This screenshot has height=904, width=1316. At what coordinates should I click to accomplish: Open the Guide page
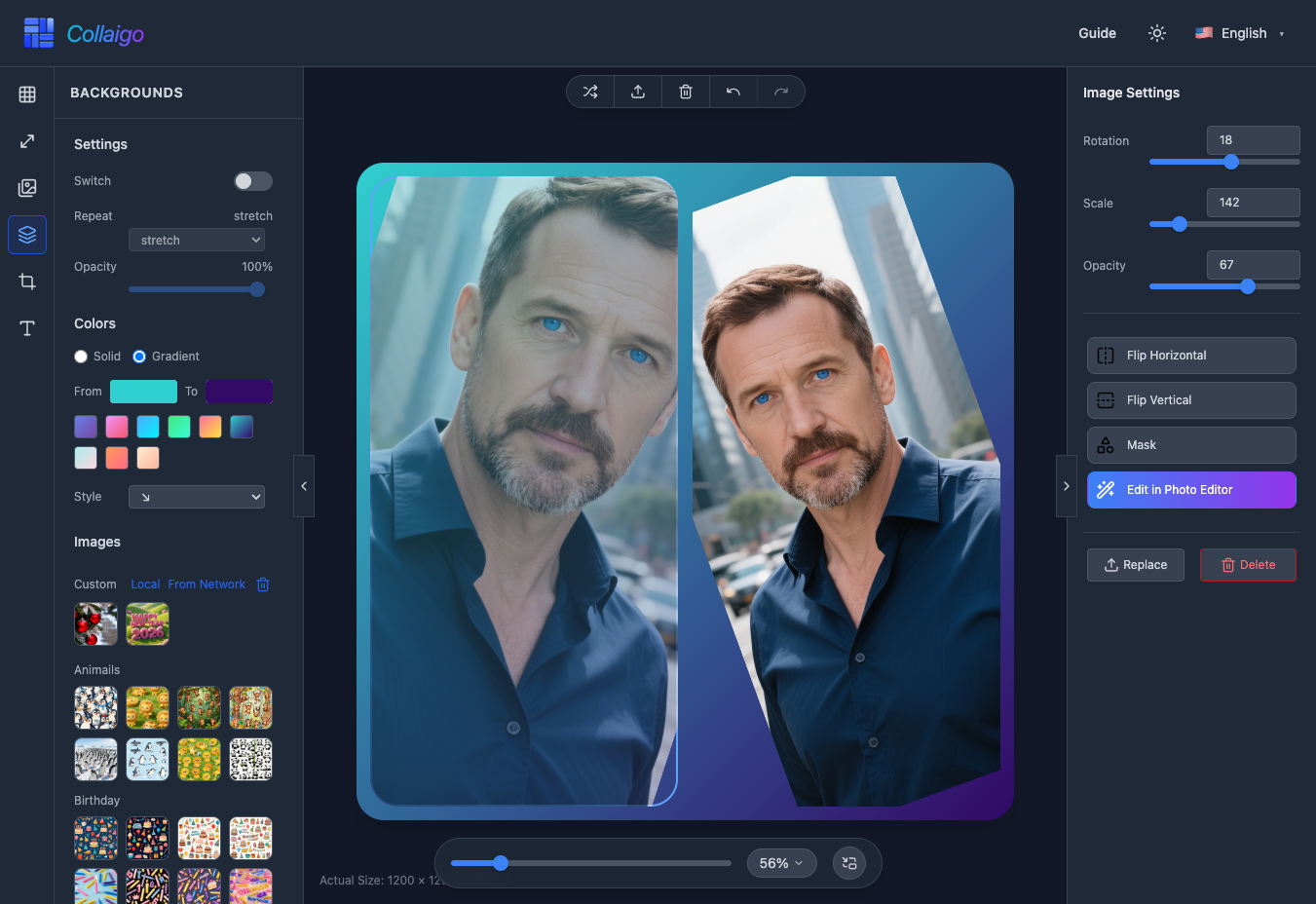pos(1097,33)
